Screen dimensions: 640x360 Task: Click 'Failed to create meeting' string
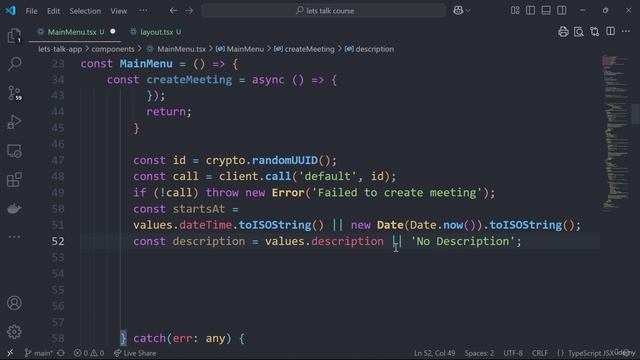coord(397,193)
